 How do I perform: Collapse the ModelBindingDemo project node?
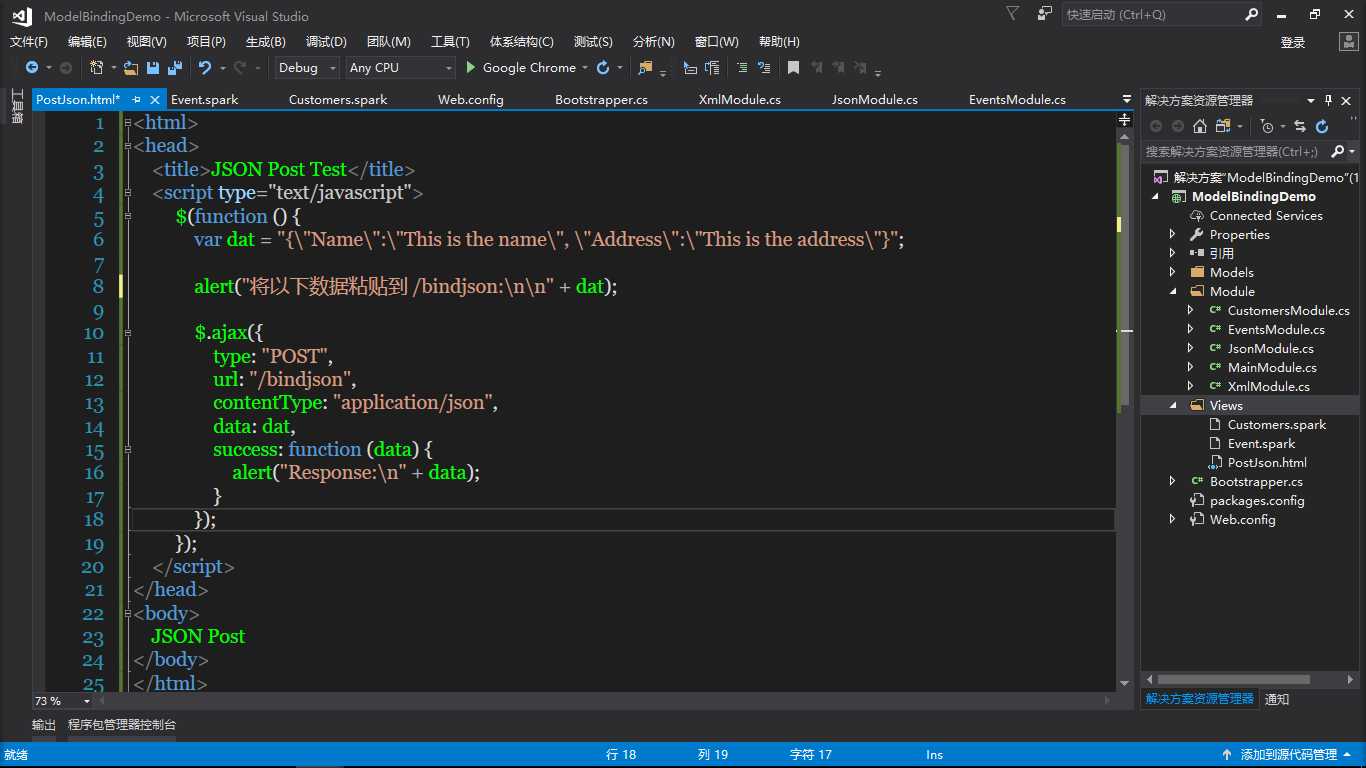click(x=1155, y=197)
